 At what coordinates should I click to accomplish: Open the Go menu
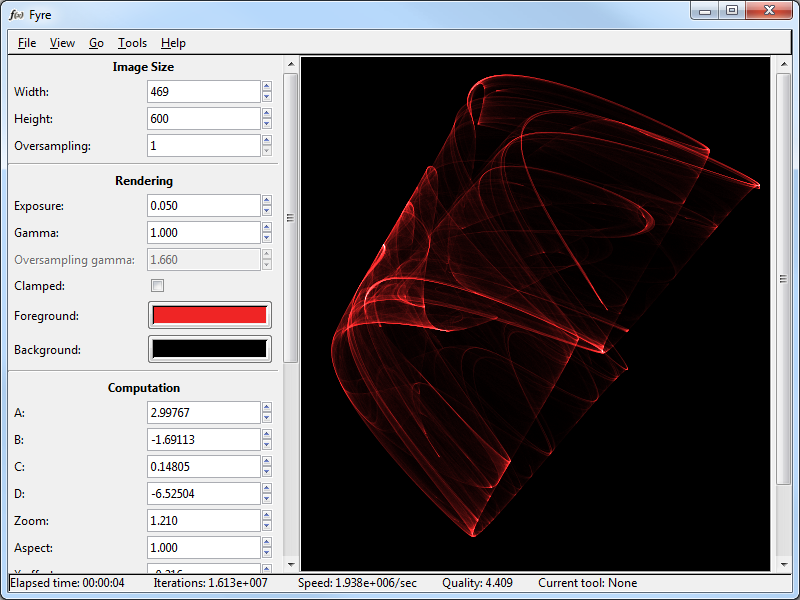point(96,43)
